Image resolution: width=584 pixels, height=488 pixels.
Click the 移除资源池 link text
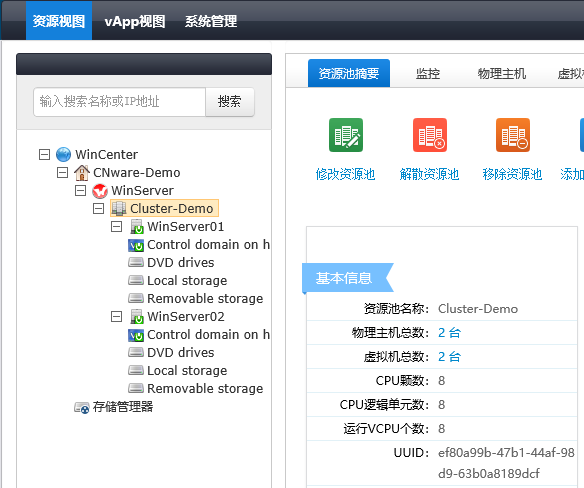[512, 174]
